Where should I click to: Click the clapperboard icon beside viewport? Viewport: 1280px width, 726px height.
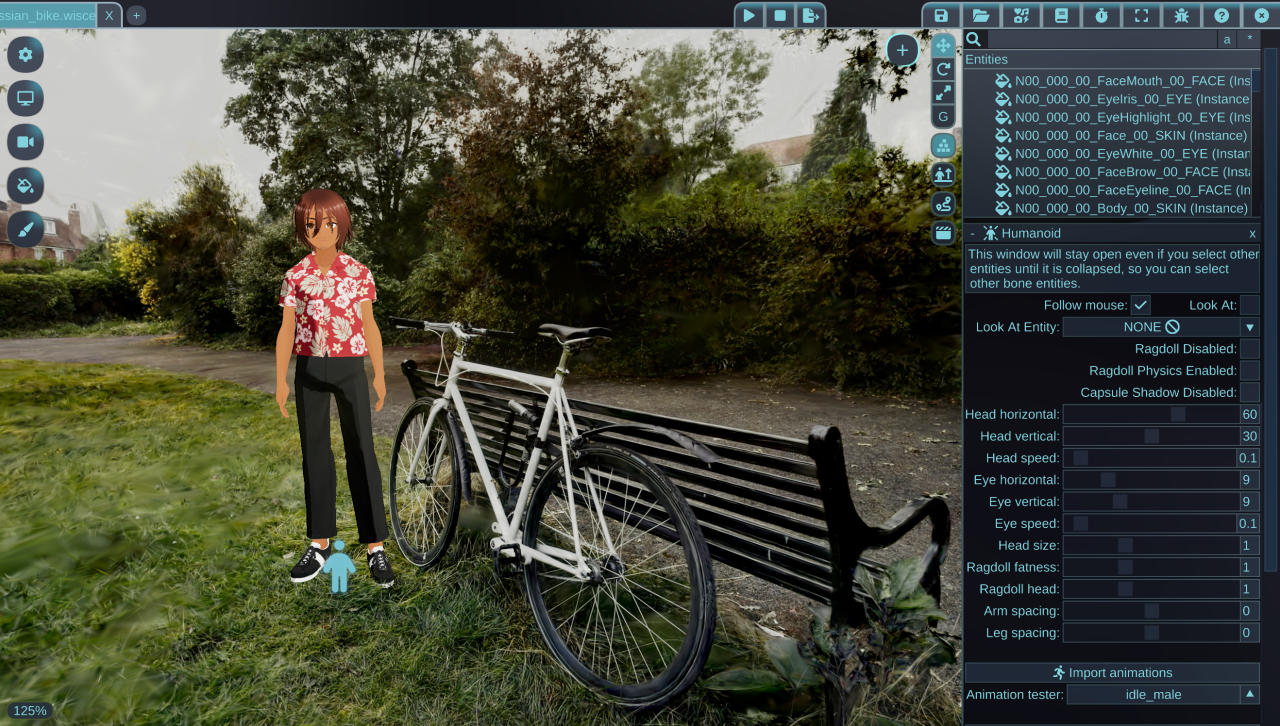[x=943, y=233]
